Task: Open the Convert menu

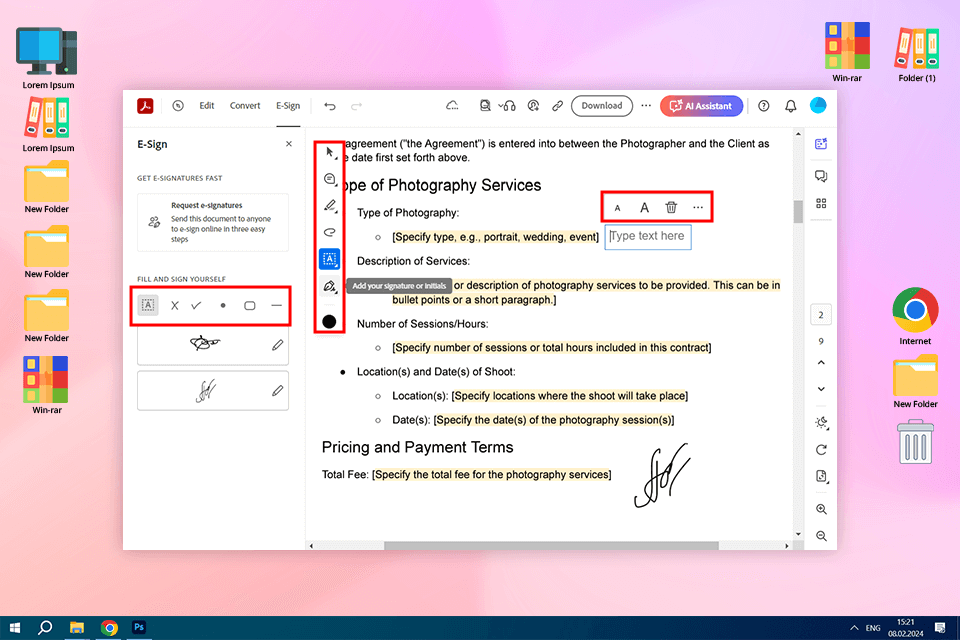Action: pos(245,106)
